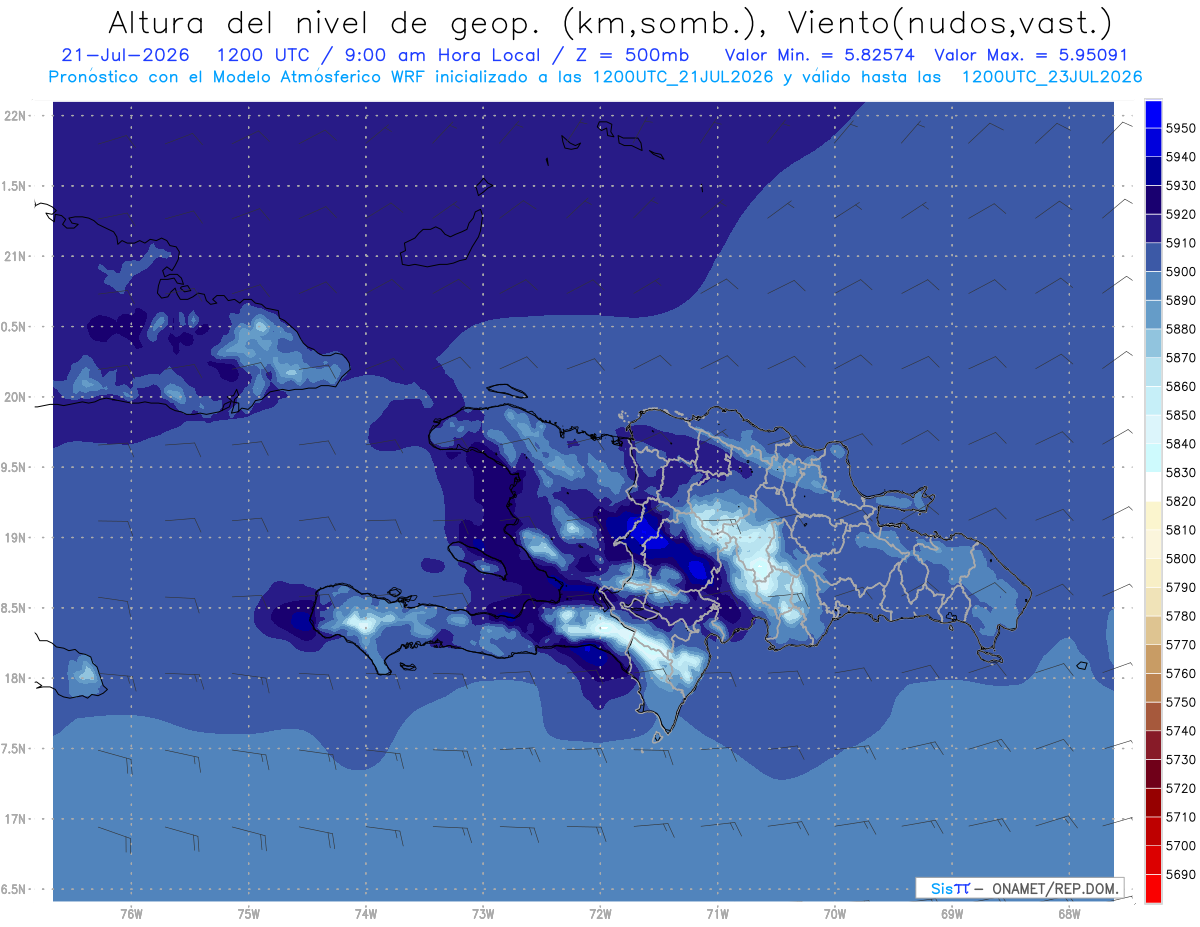Click the 5900 color bar label
This screenshot has height=927, width=1200.
coord(1179,271)
